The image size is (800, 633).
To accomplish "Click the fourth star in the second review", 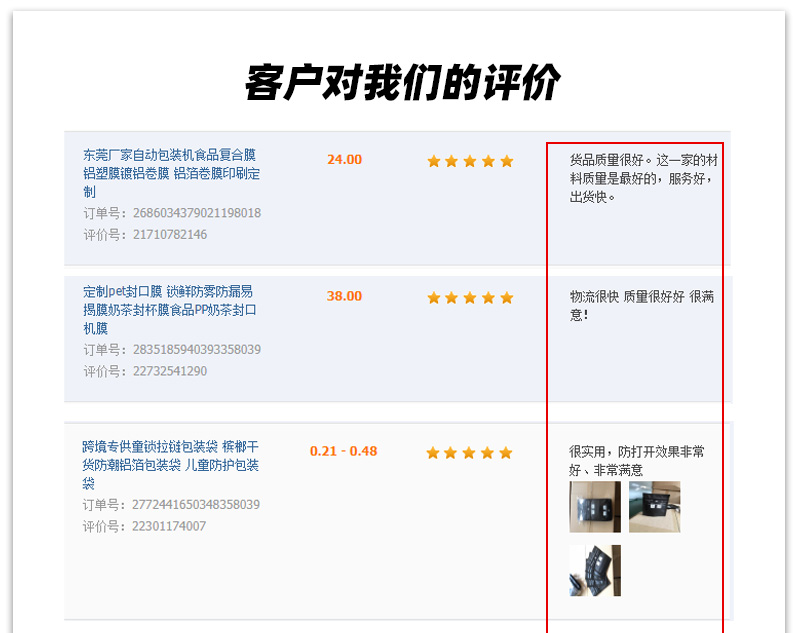I will [488, 298].
